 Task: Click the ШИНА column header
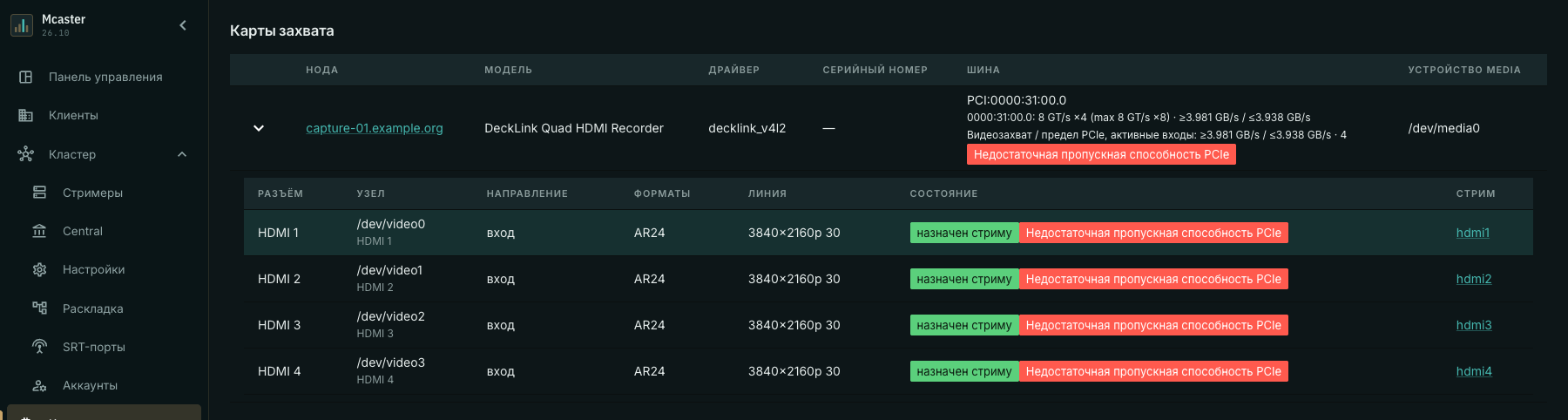click(x=983, y=70)
